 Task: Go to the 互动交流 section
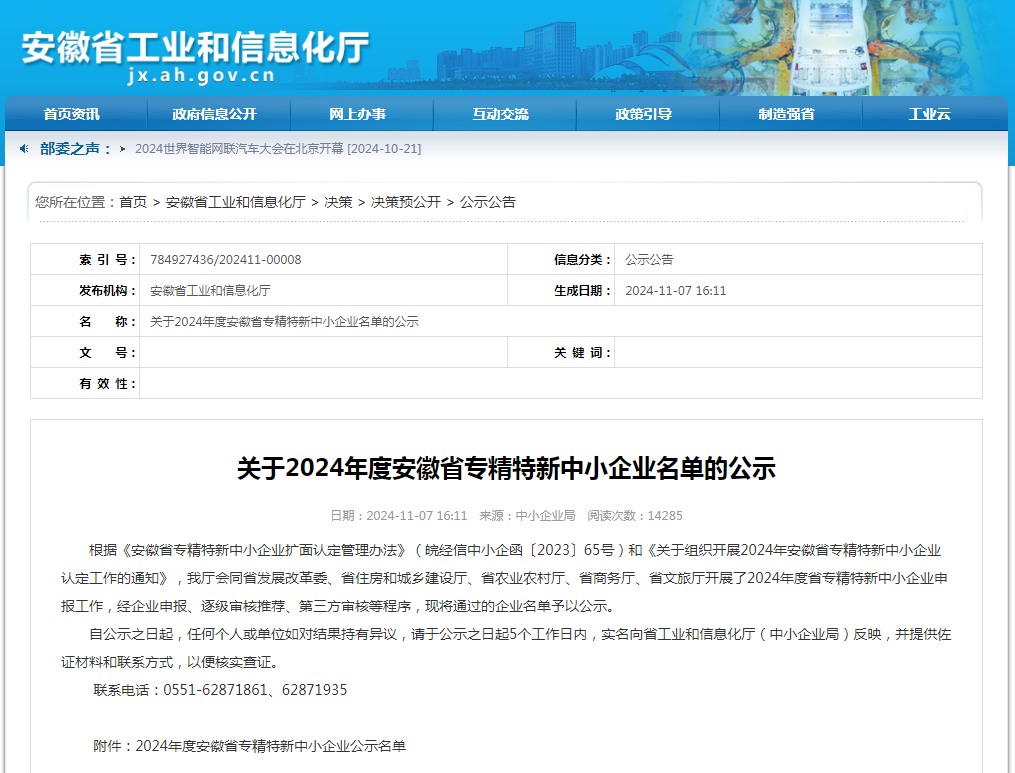pos(500,114)
